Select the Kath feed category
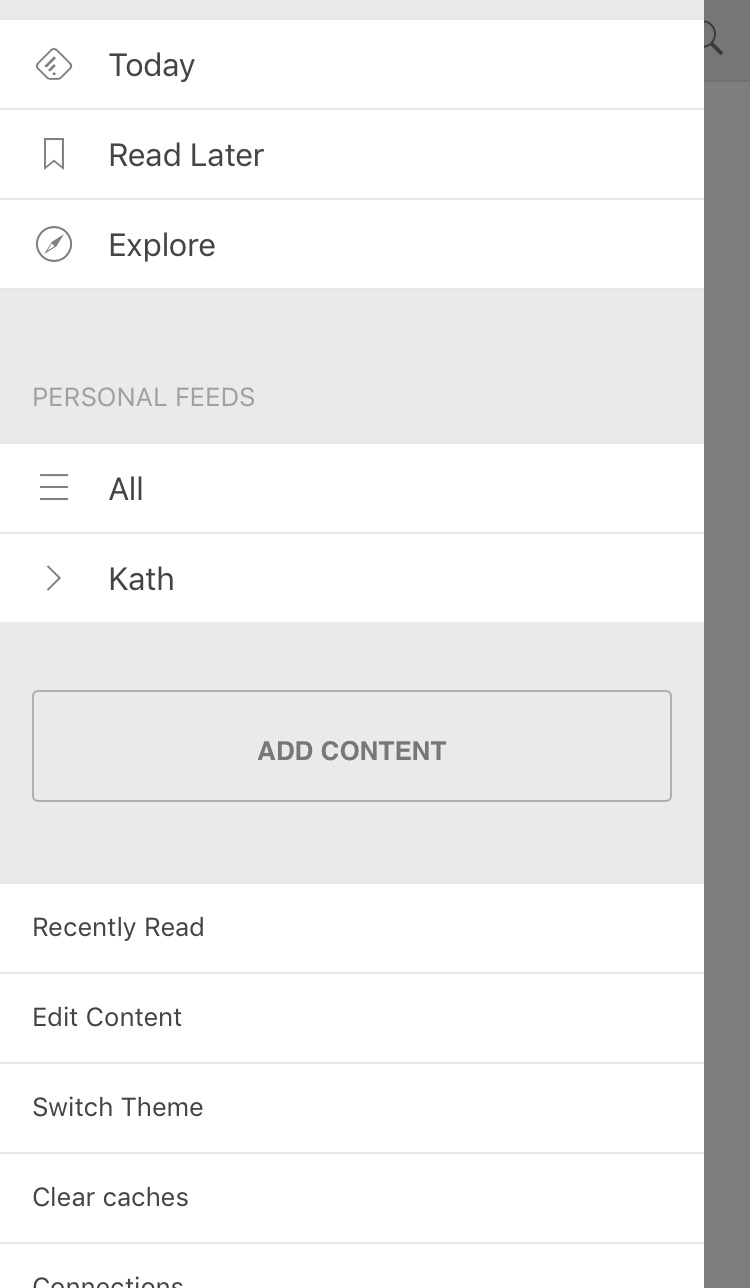 pyautogui.click(x=352, y=579)
